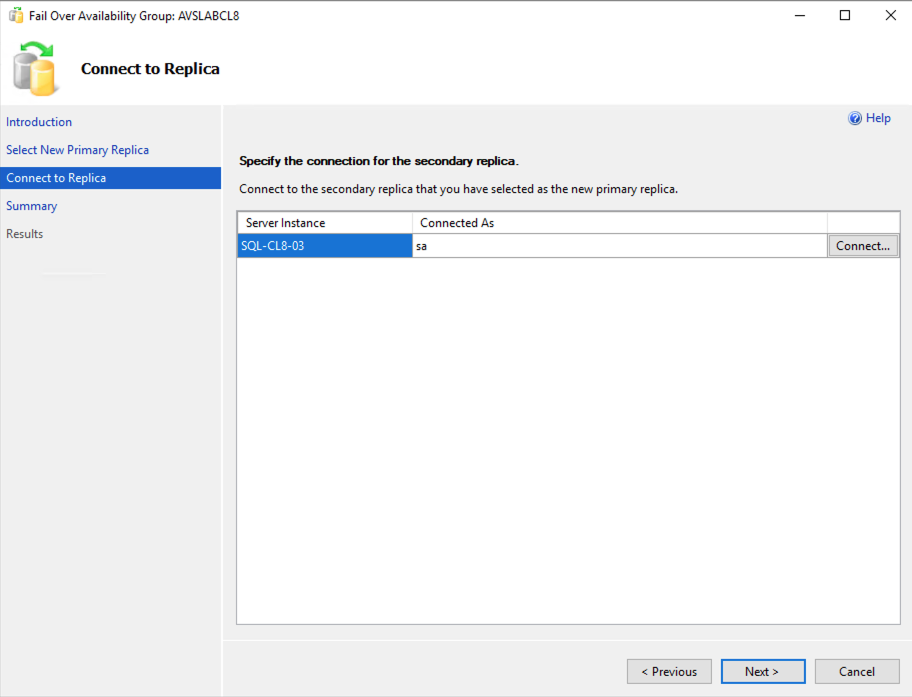Proceed with the Next button
The image size is (912, 697).
(x=763, y=671)
